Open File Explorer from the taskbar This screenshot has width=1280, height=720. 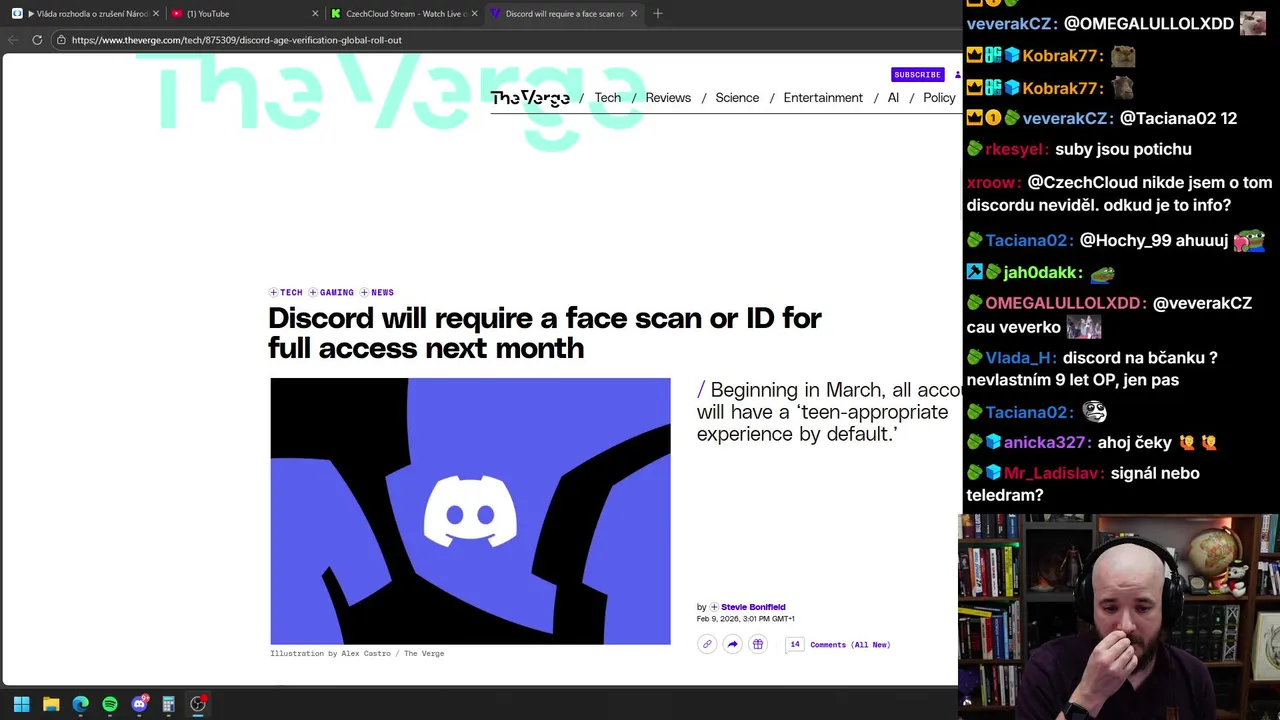pos(51,704)
